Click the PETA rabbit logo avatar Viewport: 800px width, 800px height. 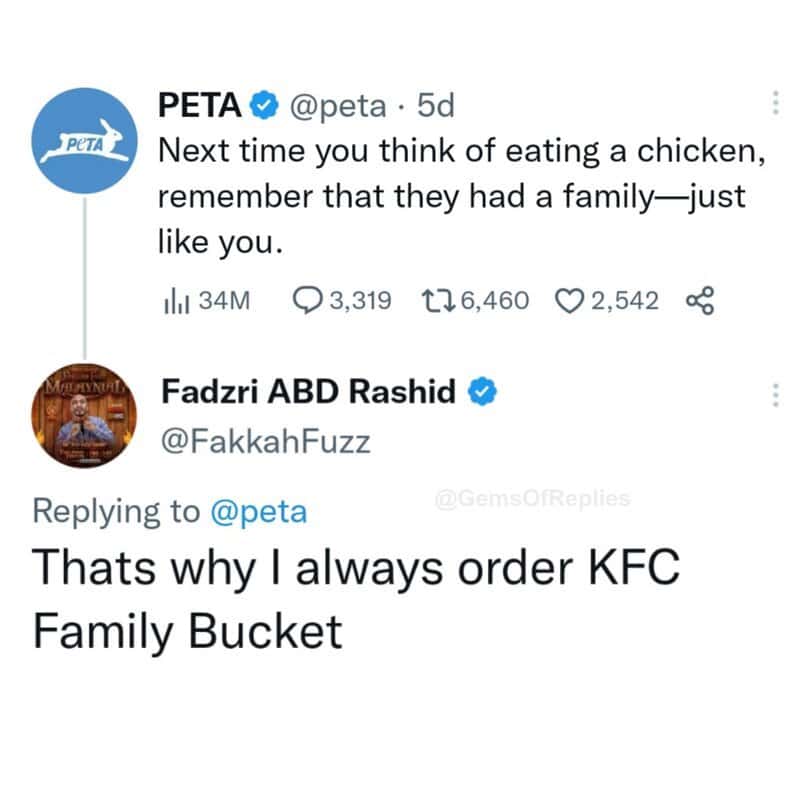(x=85, y=143)
